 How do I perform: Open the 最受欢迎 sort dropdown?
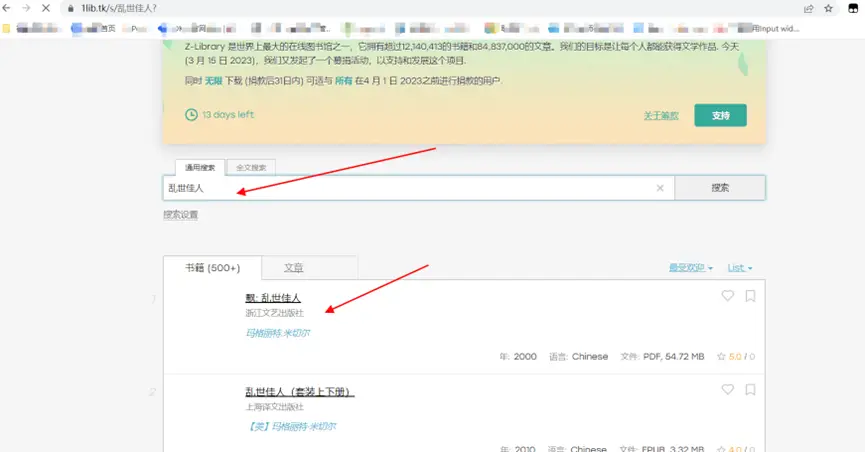(691, 268)
